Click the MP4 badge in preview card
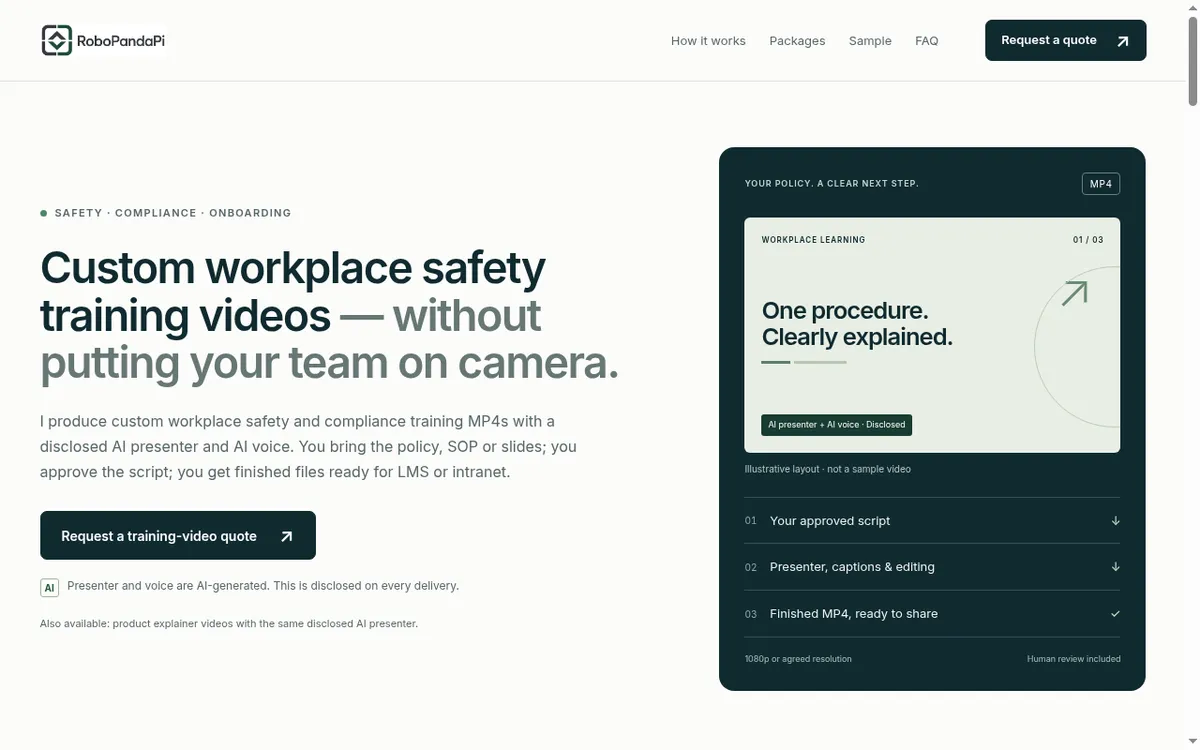This screenshot has height=750, width=1200. pos(1101,184)
